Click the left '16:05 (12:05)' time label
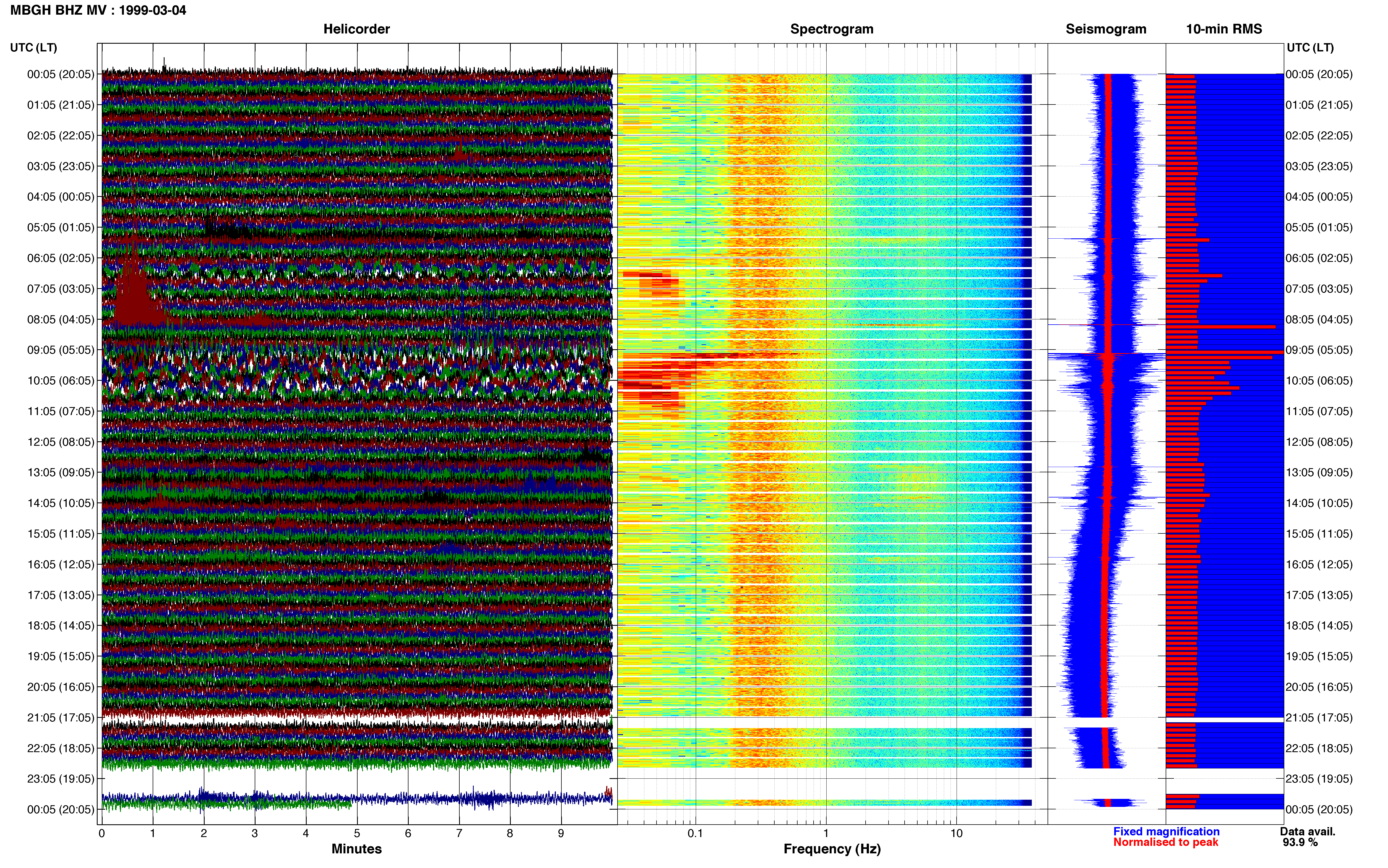 [60, 564]
